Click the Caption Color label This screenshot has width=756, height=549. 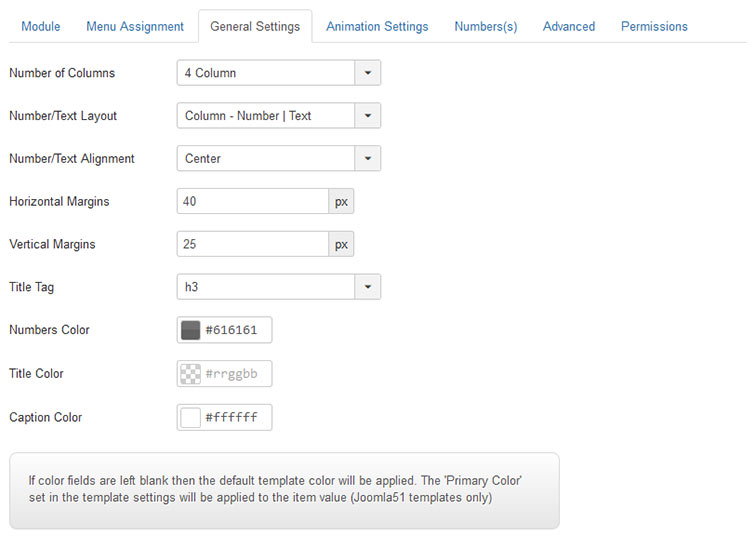tap(46, 417)
